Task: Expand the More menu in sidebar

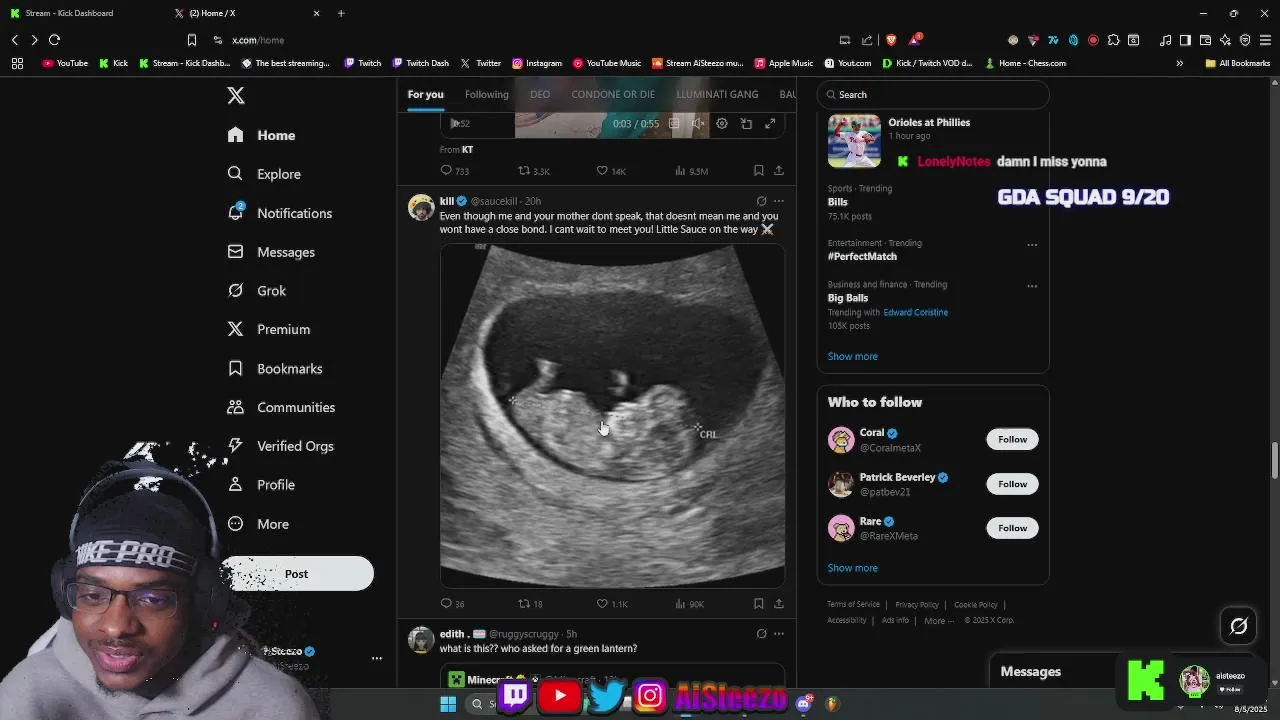Action: (258, 524)
